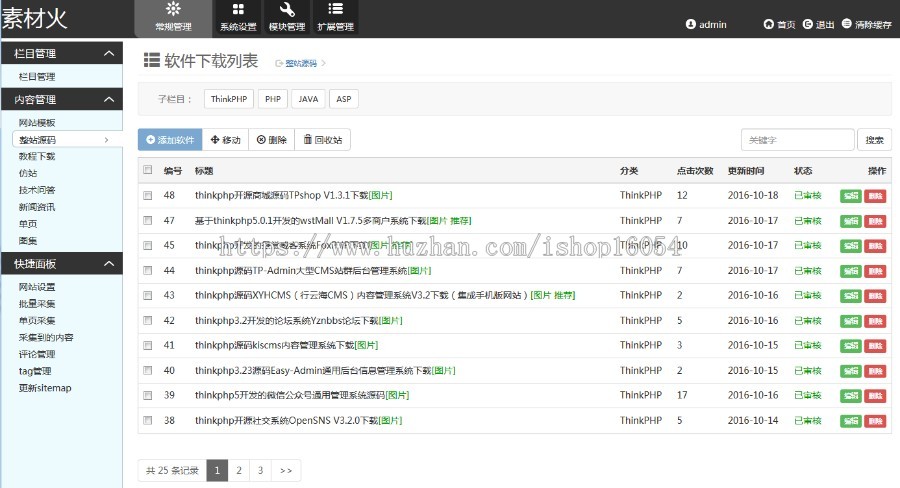Click the 关键字 search input field
The width and height of the screenshot is (900, 488).
tap(798, 140)
